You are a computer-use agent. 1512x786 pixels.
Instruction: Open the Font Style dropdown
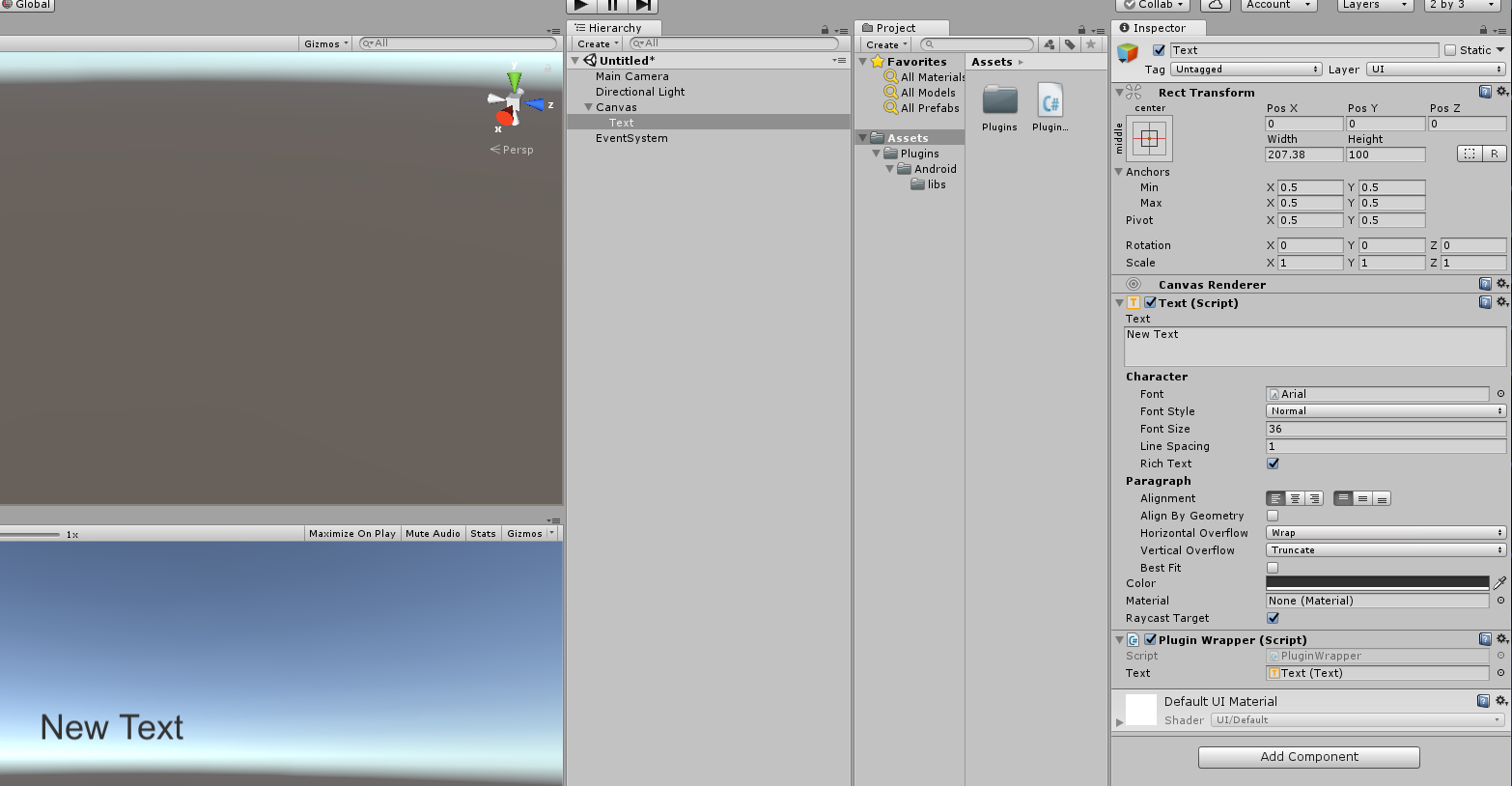pyautogui.click(x=1385, y=410)
